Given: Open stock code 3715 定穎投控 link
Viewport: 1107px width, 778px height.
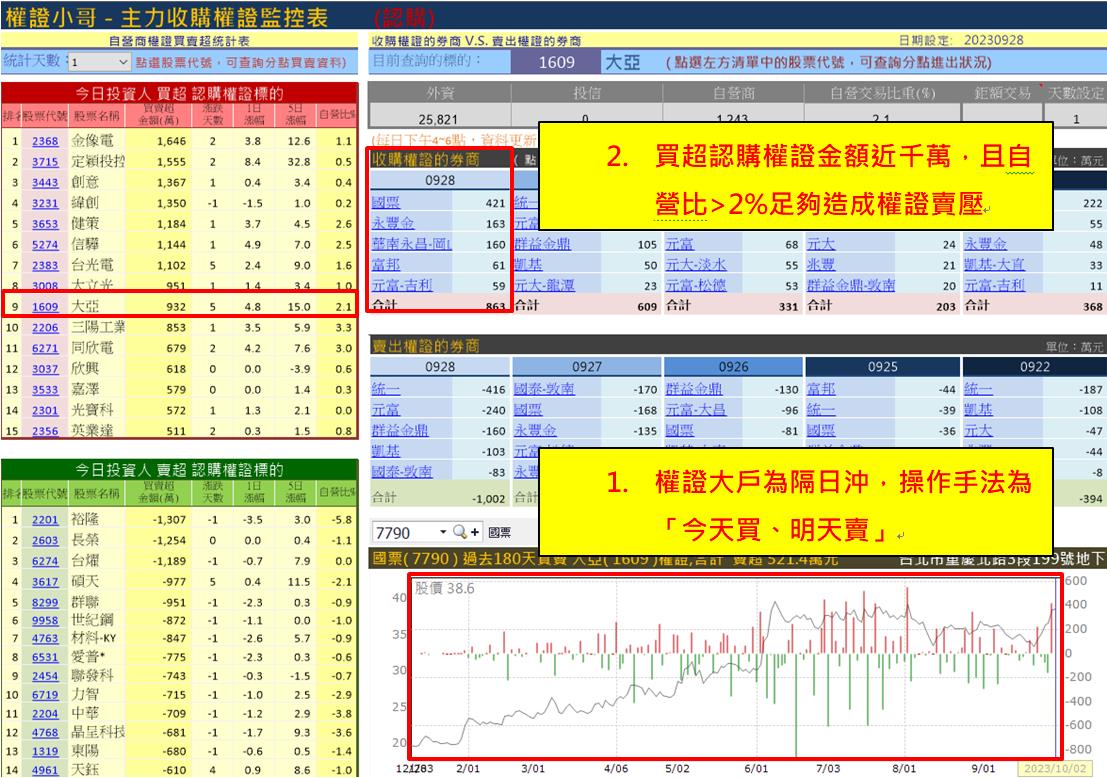Looking at the screenshot, I should (x=45, y=162).
